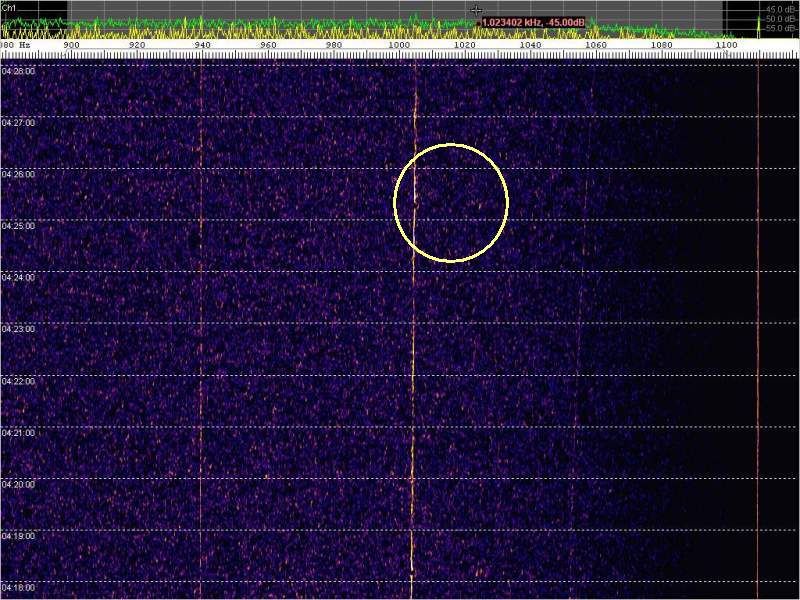The image size is (800, 600).
Task: Select the 04:28:00 time marker
Action: click(18, 71)
